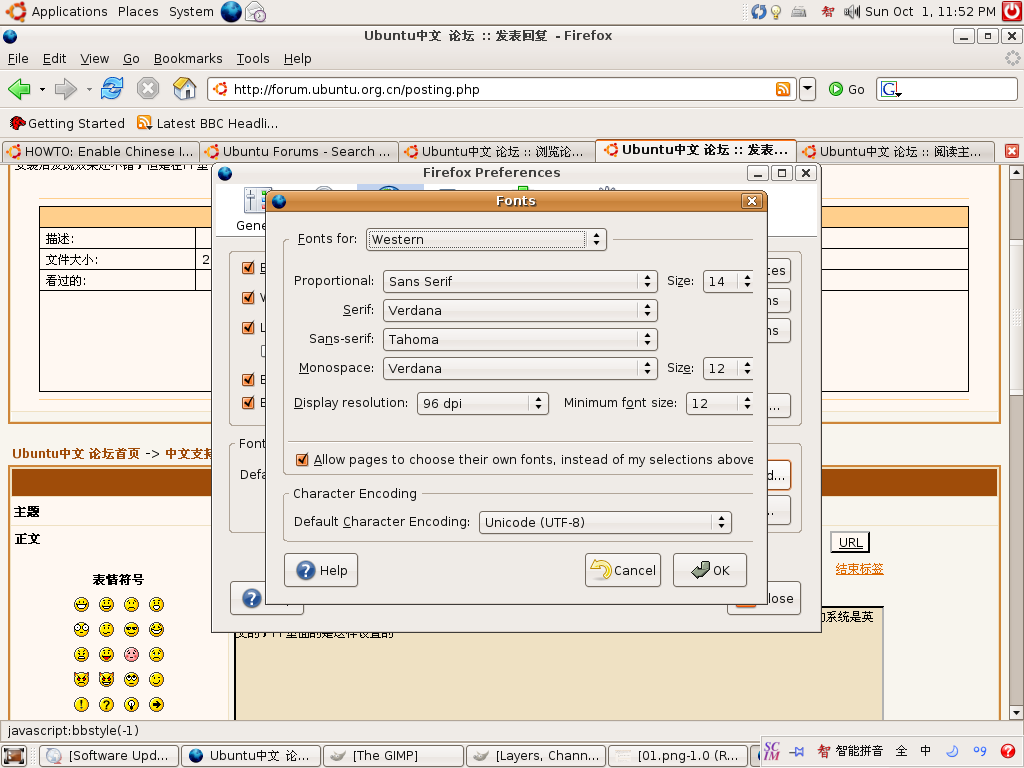This screenshot has height=768, width=1024.
Task: Click Cancel in Fonts dialog
Action: [x=623, y=570]
